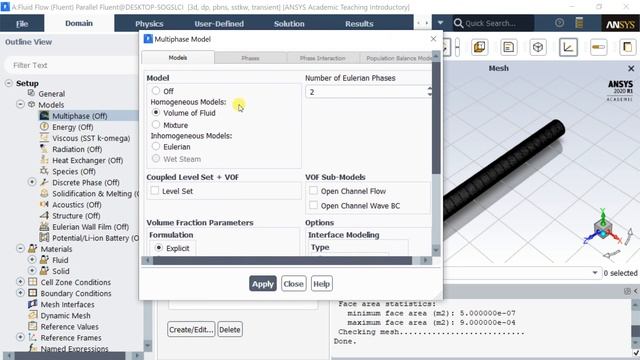Click the dialog scrollbar down arrow
Viewport: 640px width, 360px height.
[436, 250]
